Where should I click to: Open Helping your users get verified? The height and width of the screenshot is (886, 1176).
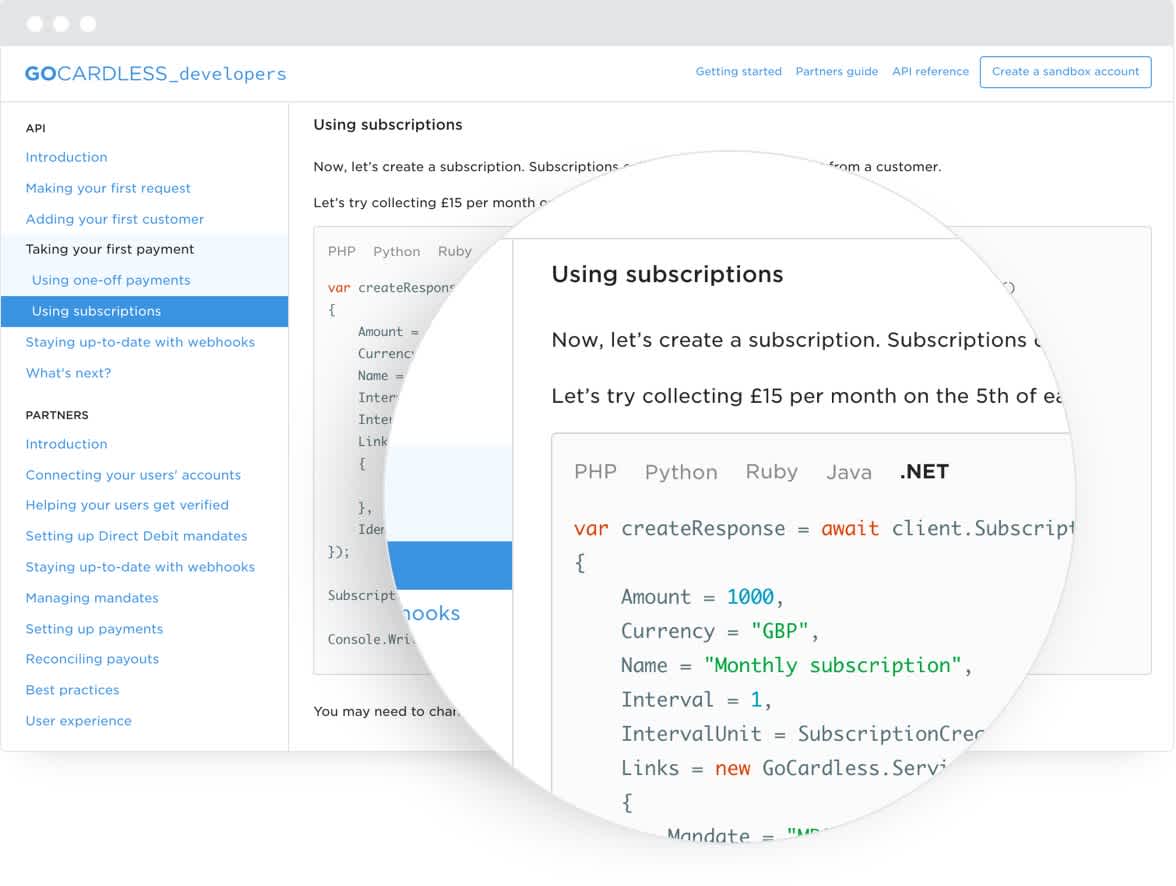click(127, 505)
